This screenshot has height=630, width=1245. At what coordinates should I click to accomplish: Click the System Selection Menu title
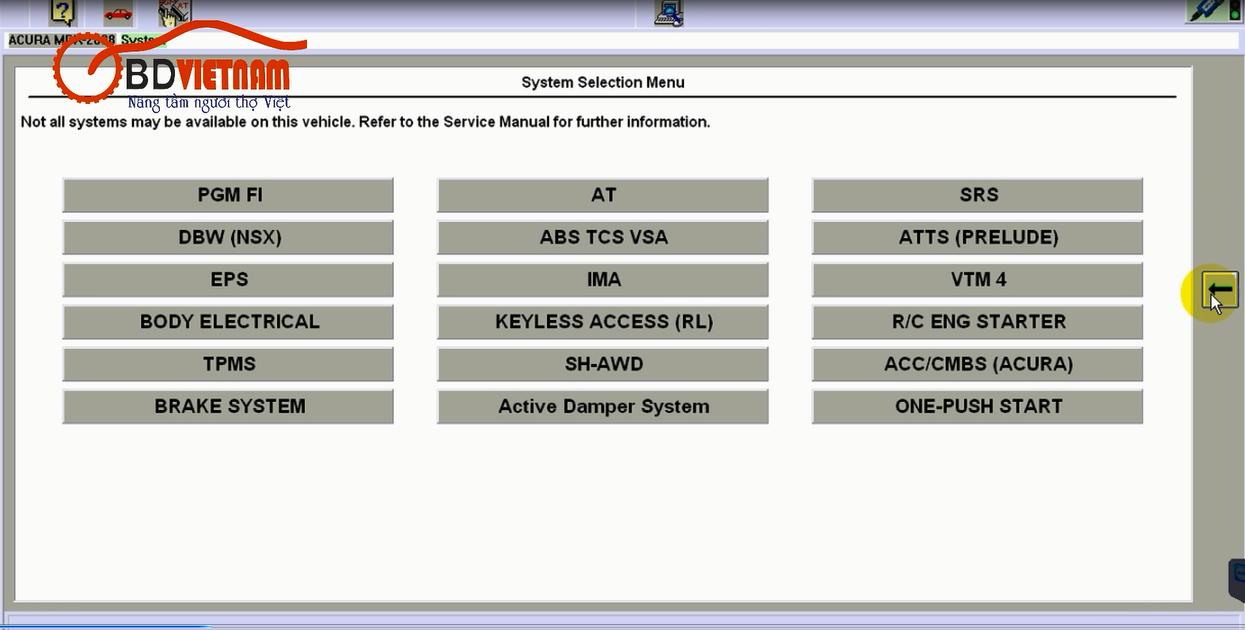pos(603,82)
